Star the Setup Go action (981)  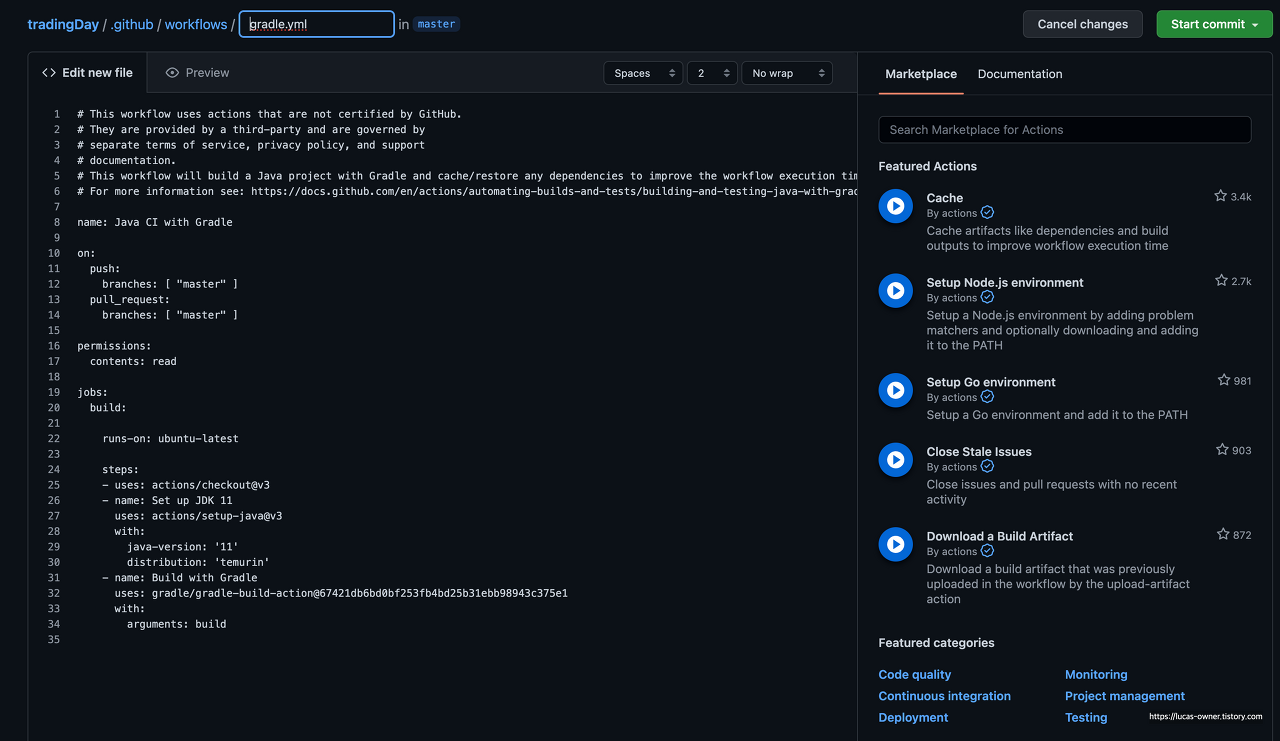click(x=1224, y=380)
